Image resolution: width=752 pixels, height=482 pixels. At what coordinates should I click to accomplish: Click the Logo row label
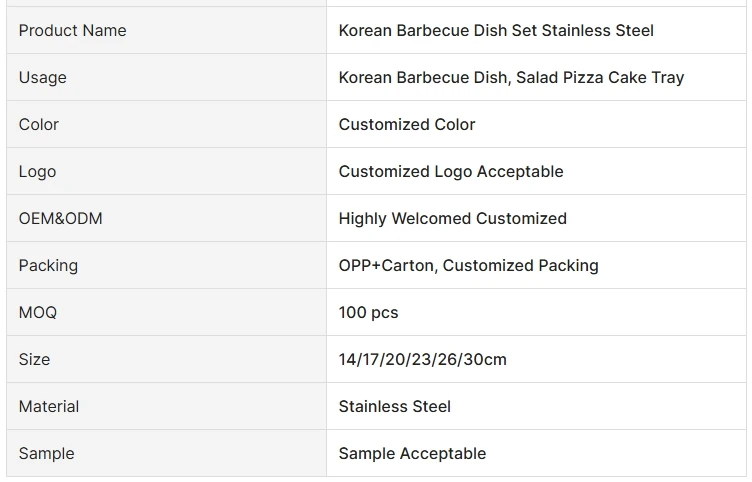point(38,172)
